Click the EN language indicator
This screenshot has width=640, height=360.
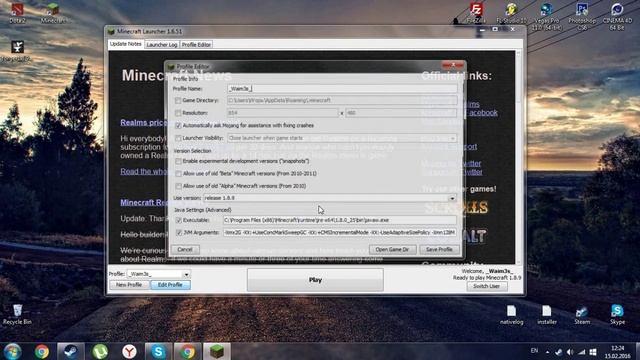tap(534, 351)
